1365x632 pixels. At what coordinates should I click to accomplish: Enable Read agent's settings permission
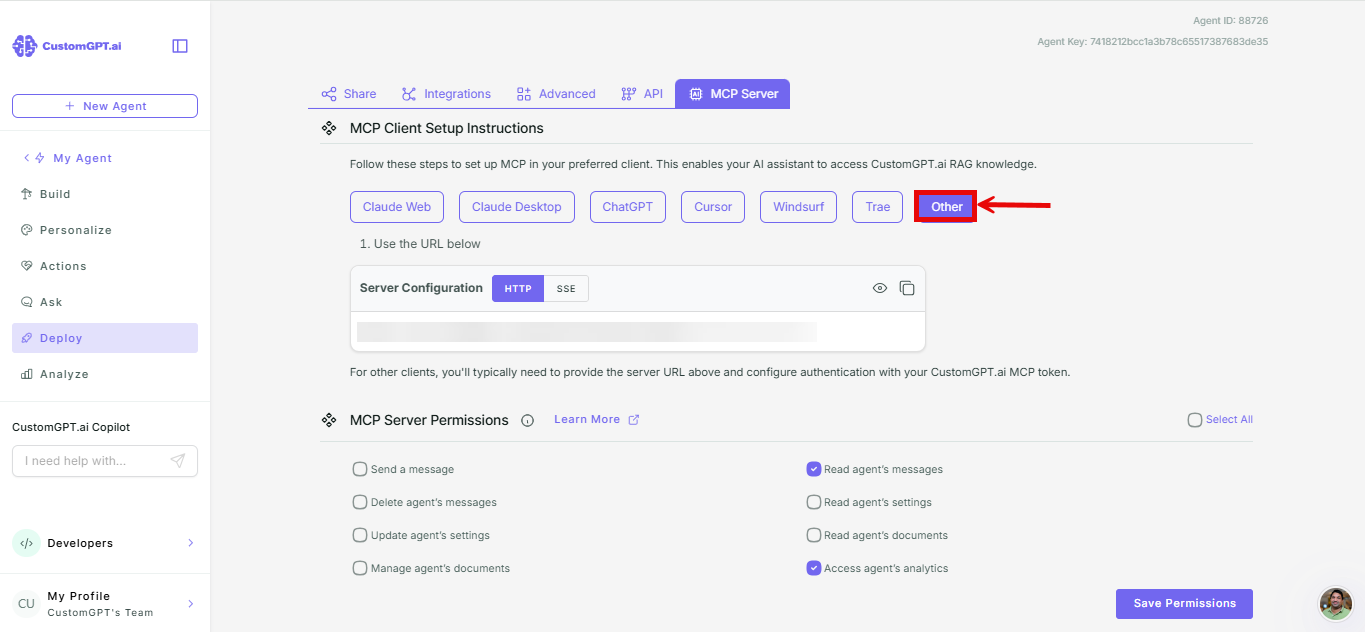(814, 502)
